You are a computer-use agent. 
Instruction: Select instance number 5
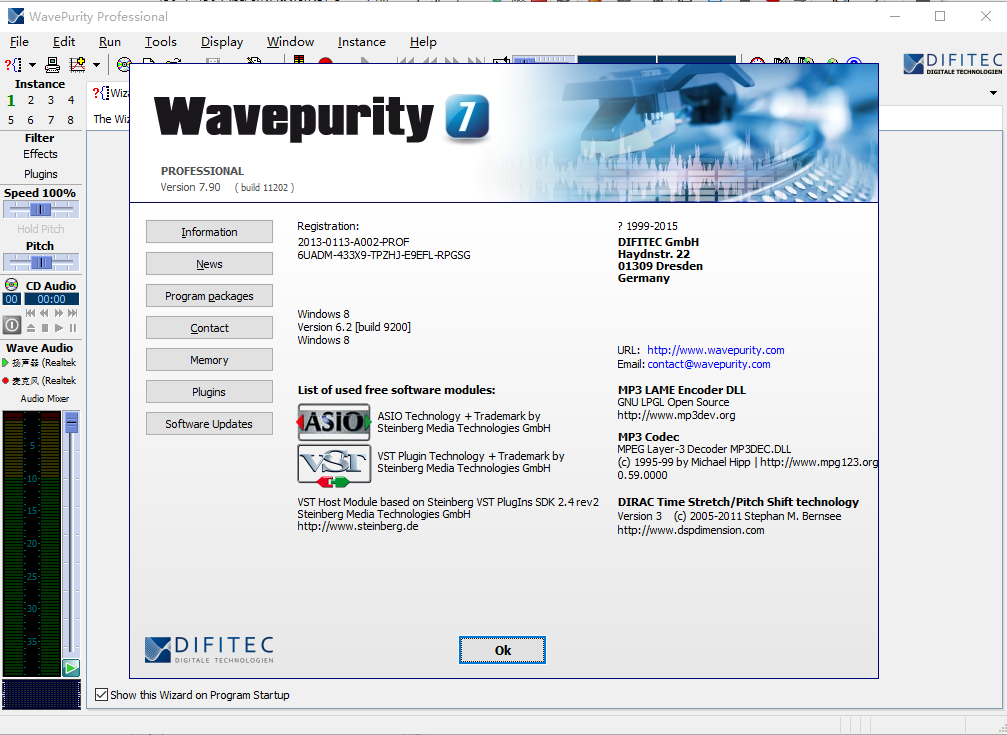tap(11, 120)
